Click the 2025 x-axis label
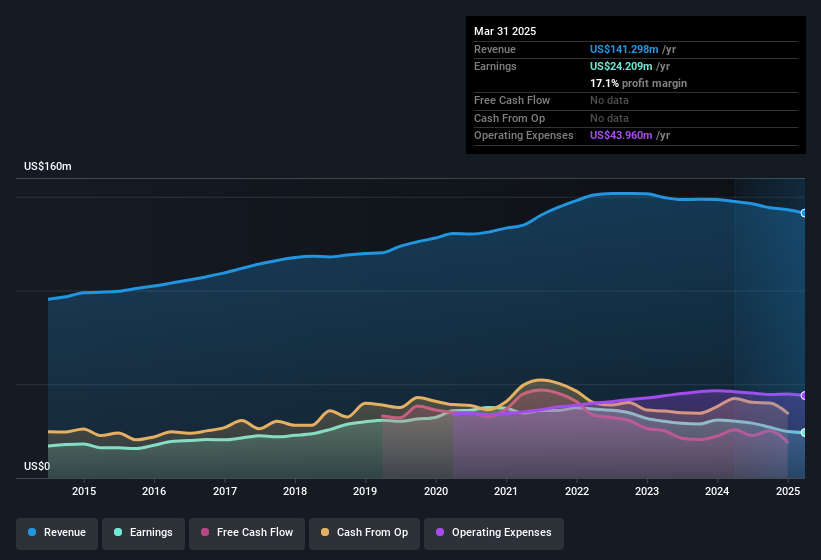821x560 pixels. pyautogui.click(x=788, y=491)
